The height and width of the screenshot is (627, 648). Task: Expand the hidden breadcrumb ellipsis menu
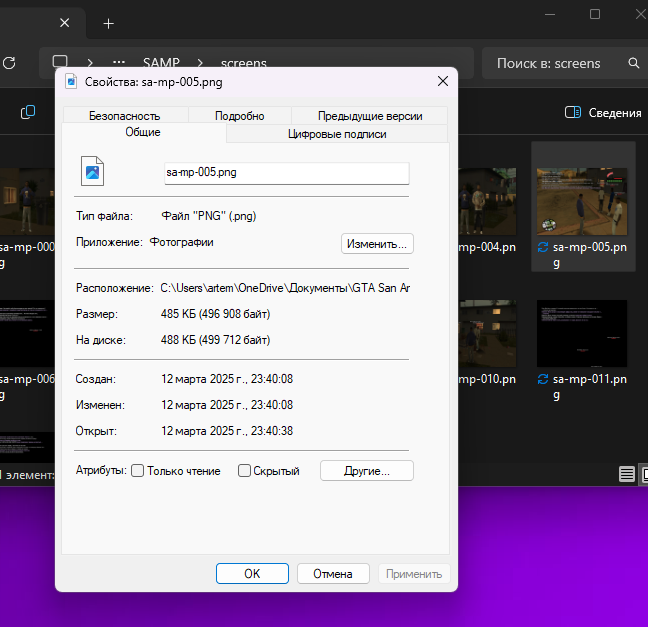[119, 63]
